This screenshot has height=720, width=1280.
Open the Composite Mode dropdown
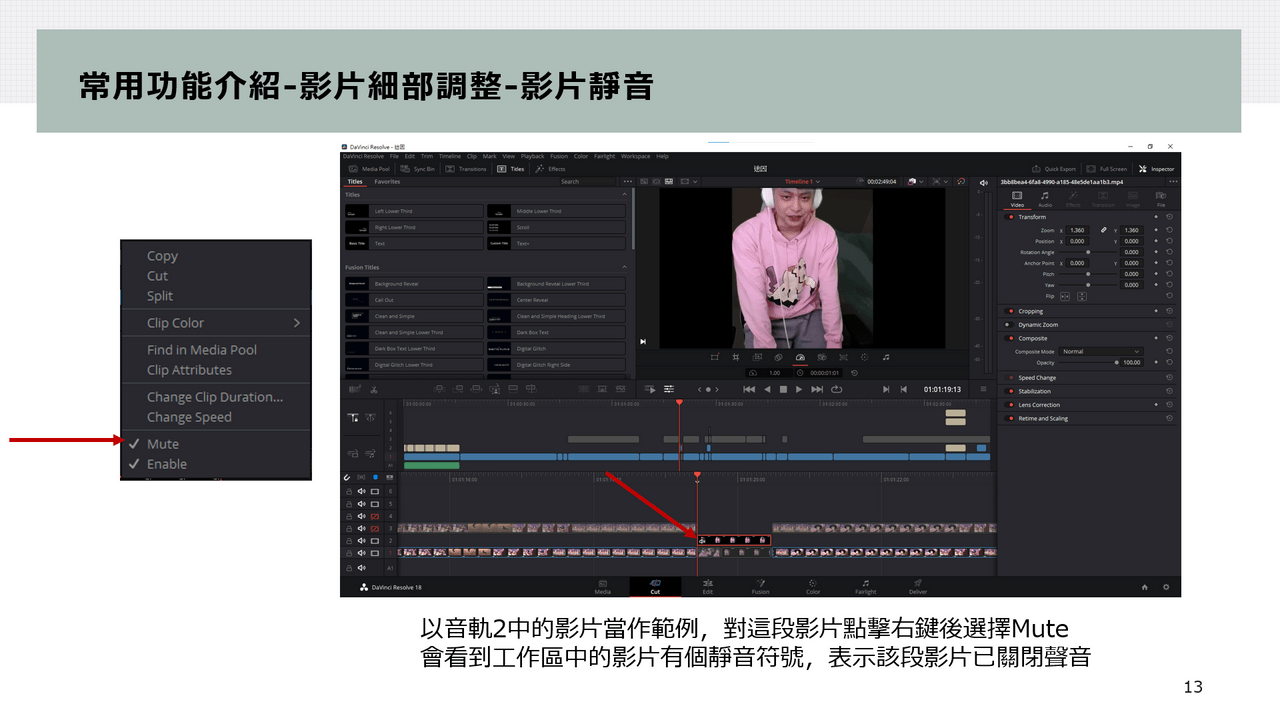point(1100,352)
